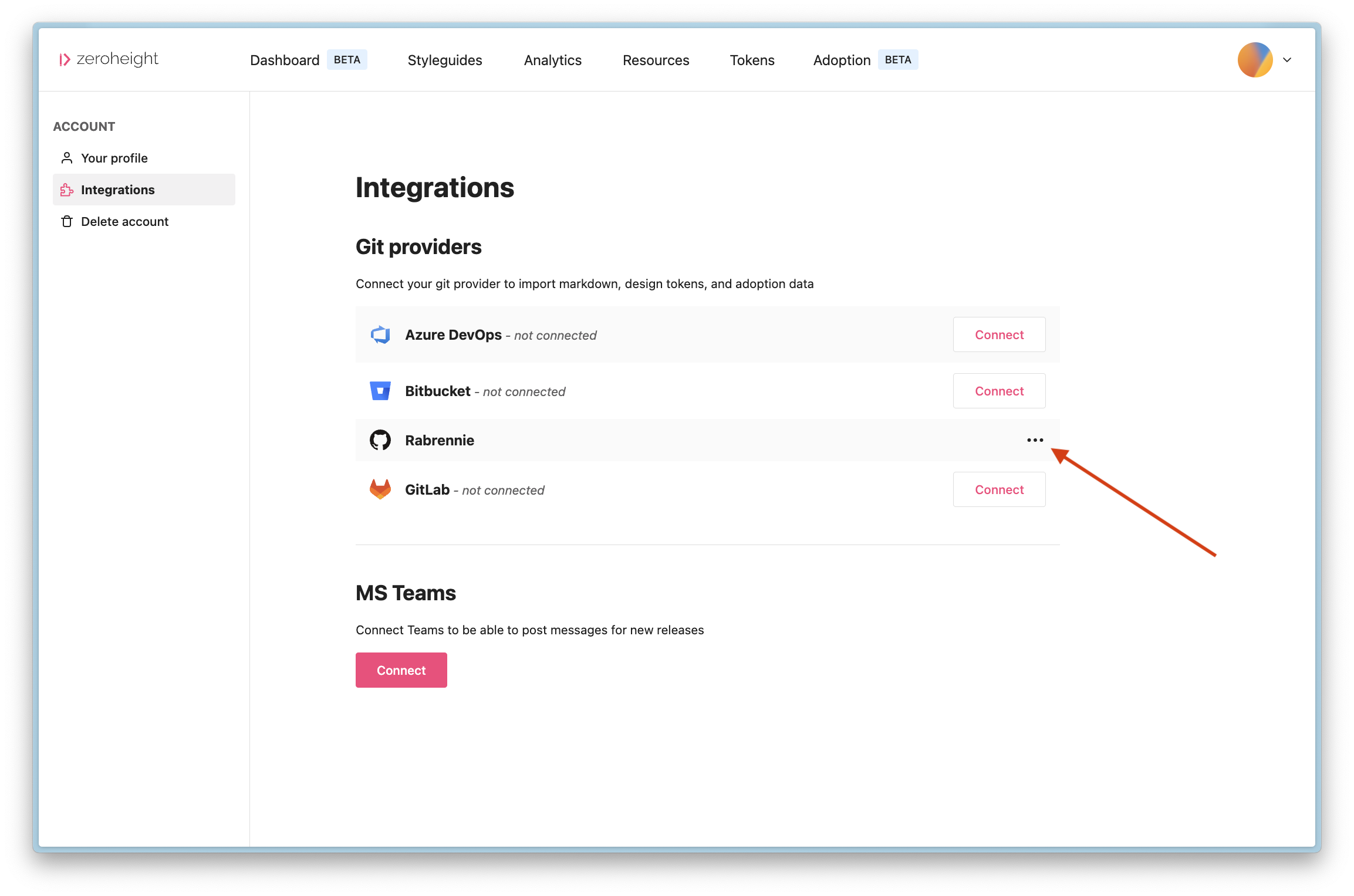Choose Delete account in the sidebar
1354x896 pixels.
coord(144,221)
